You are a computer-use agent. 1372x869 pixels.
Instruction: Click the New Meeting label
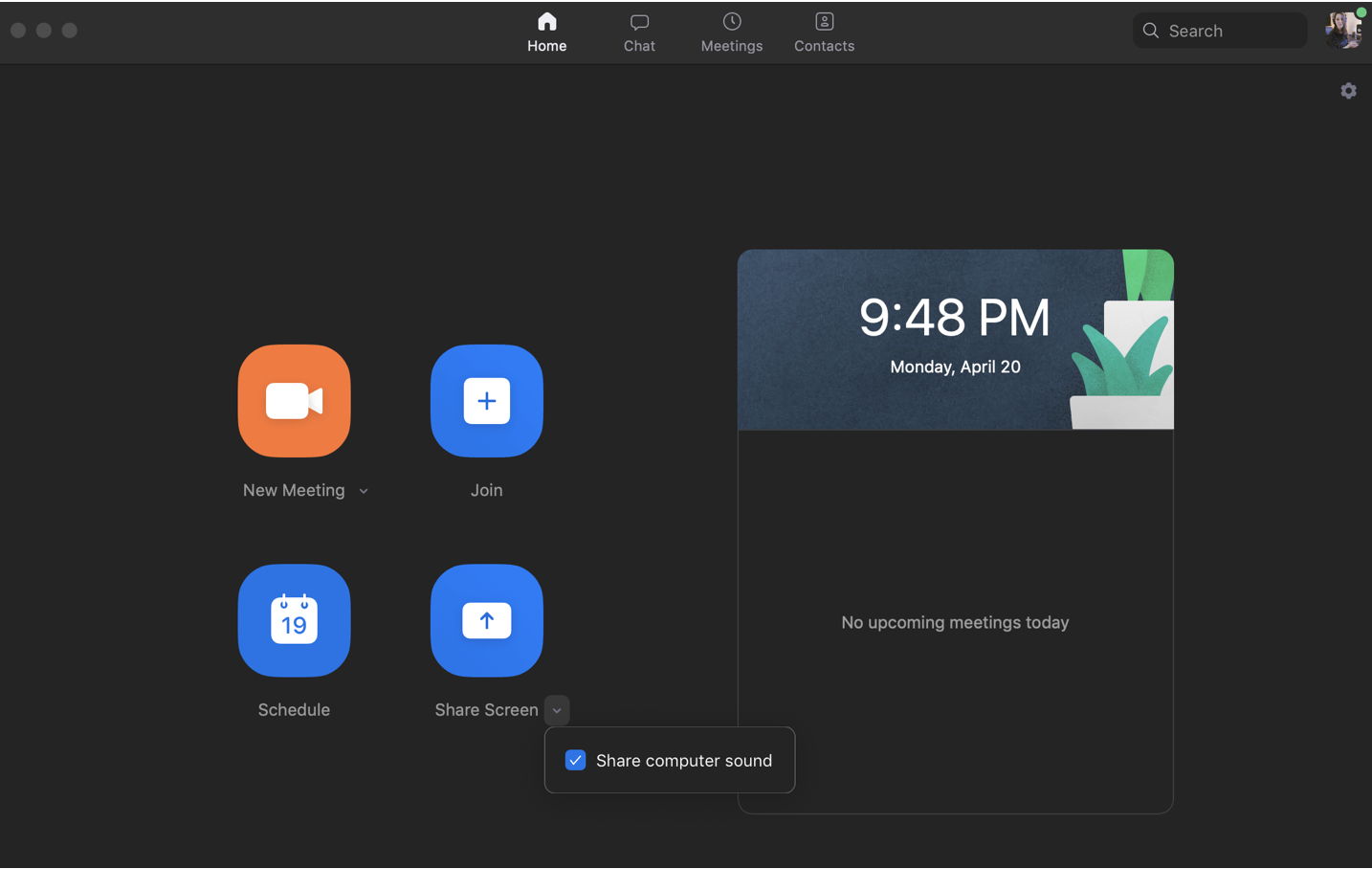294,490
